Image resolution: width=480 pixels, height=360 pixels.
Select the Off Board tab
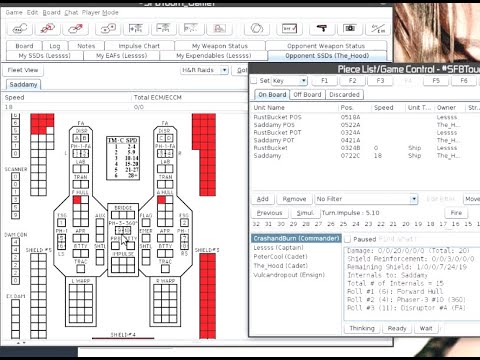click(307, 95)
